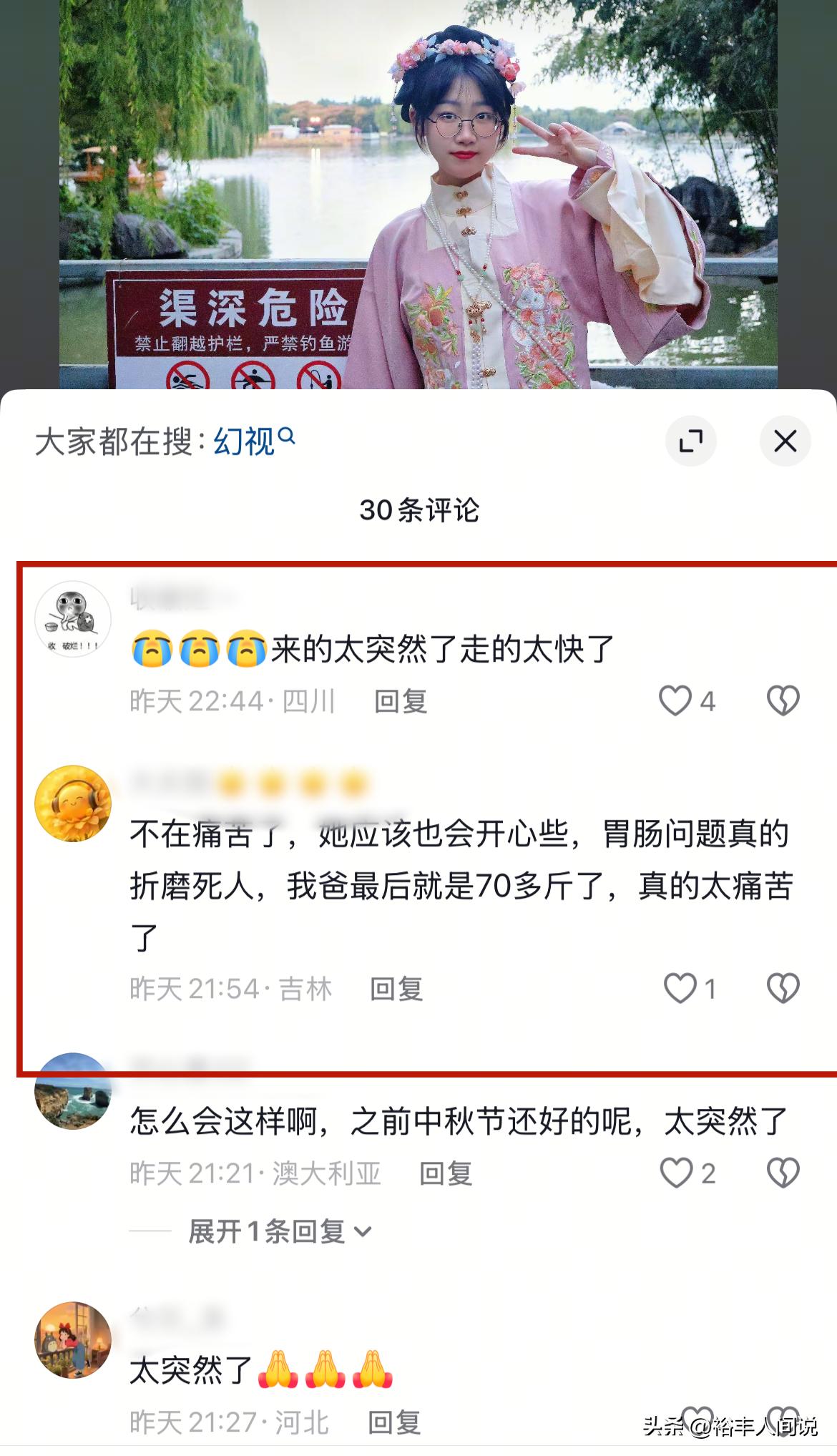The width and height of the screenshot is (837, 1456).
Task: Reply to the 22:44 Sichuan comment
Action: tap(401, 702)
